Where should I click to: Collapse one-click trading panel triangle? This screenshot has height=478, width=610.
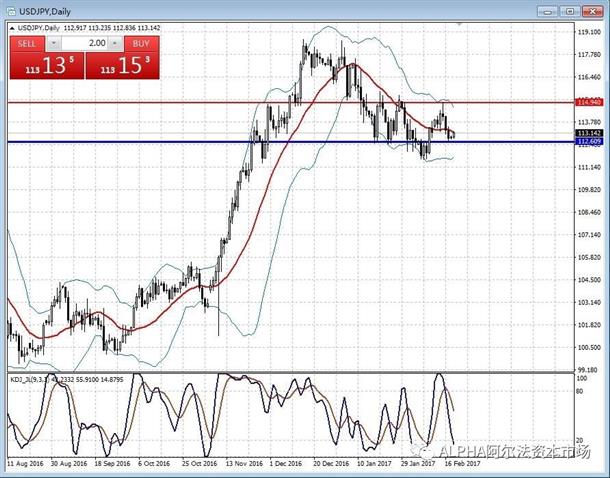click(12, 28)
